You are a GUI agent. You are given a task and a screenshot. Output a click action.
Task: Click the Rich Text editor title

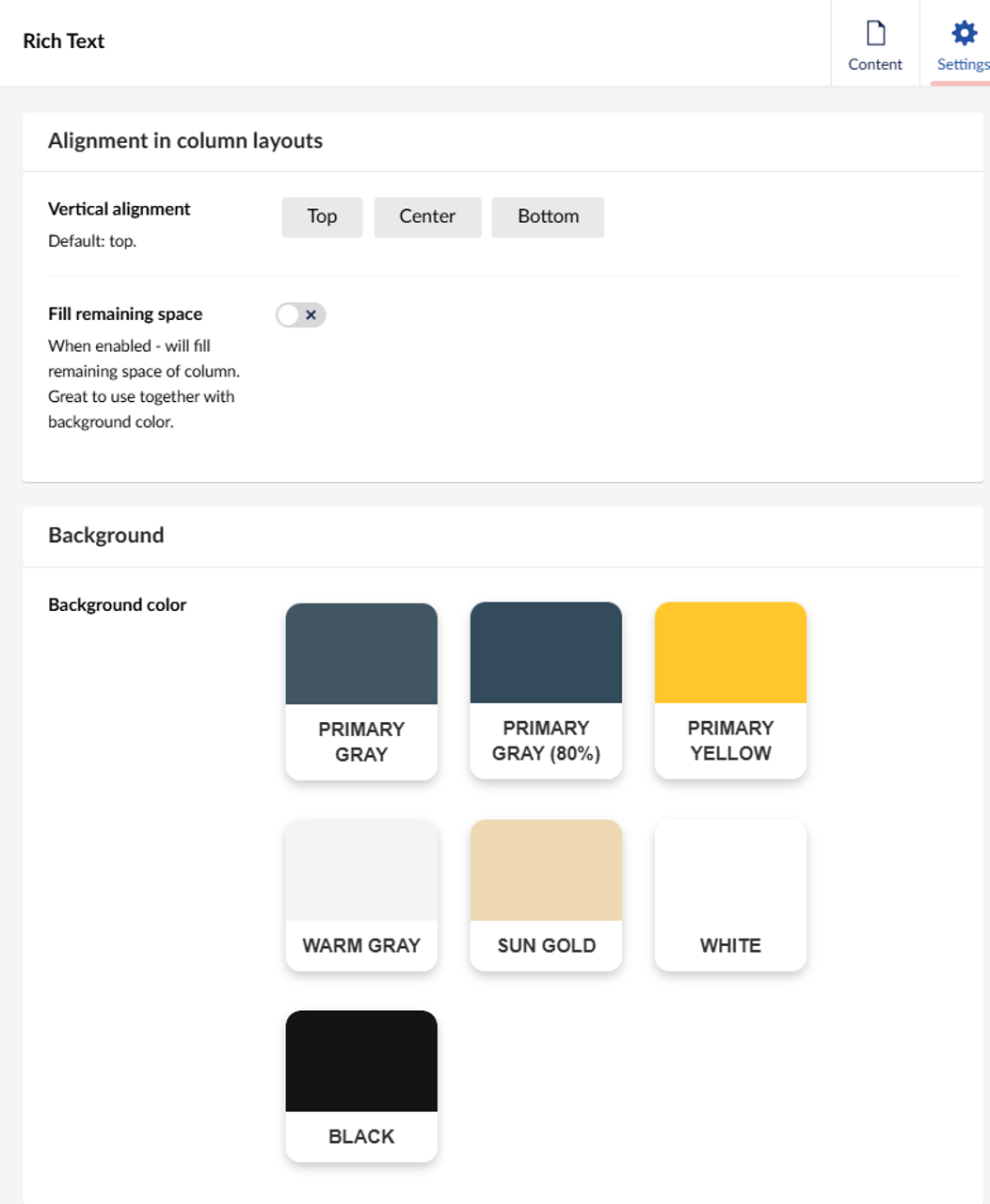pyautogui.click(x=64, y=41)
